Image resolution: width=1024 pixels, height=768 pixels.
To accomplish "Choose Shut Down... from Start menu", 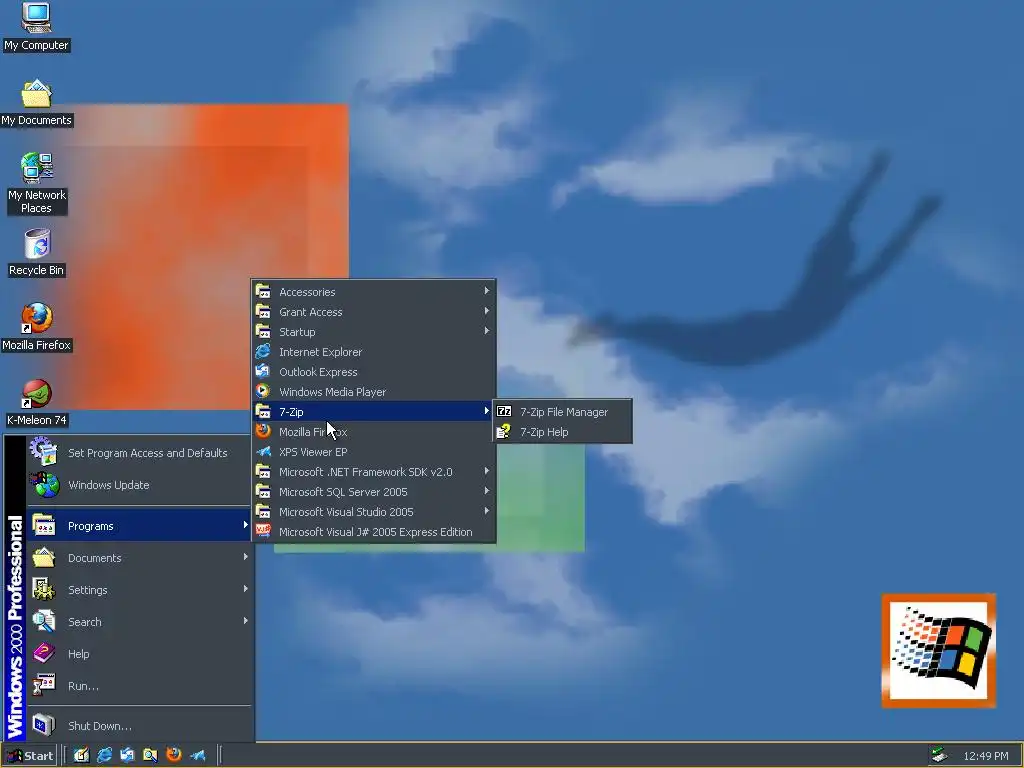I will (138, 726).
